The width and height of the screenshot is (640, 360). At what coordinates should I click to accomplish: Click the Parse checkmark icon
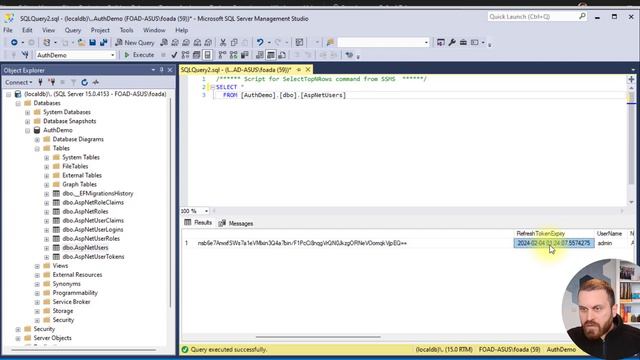[174, 55]
